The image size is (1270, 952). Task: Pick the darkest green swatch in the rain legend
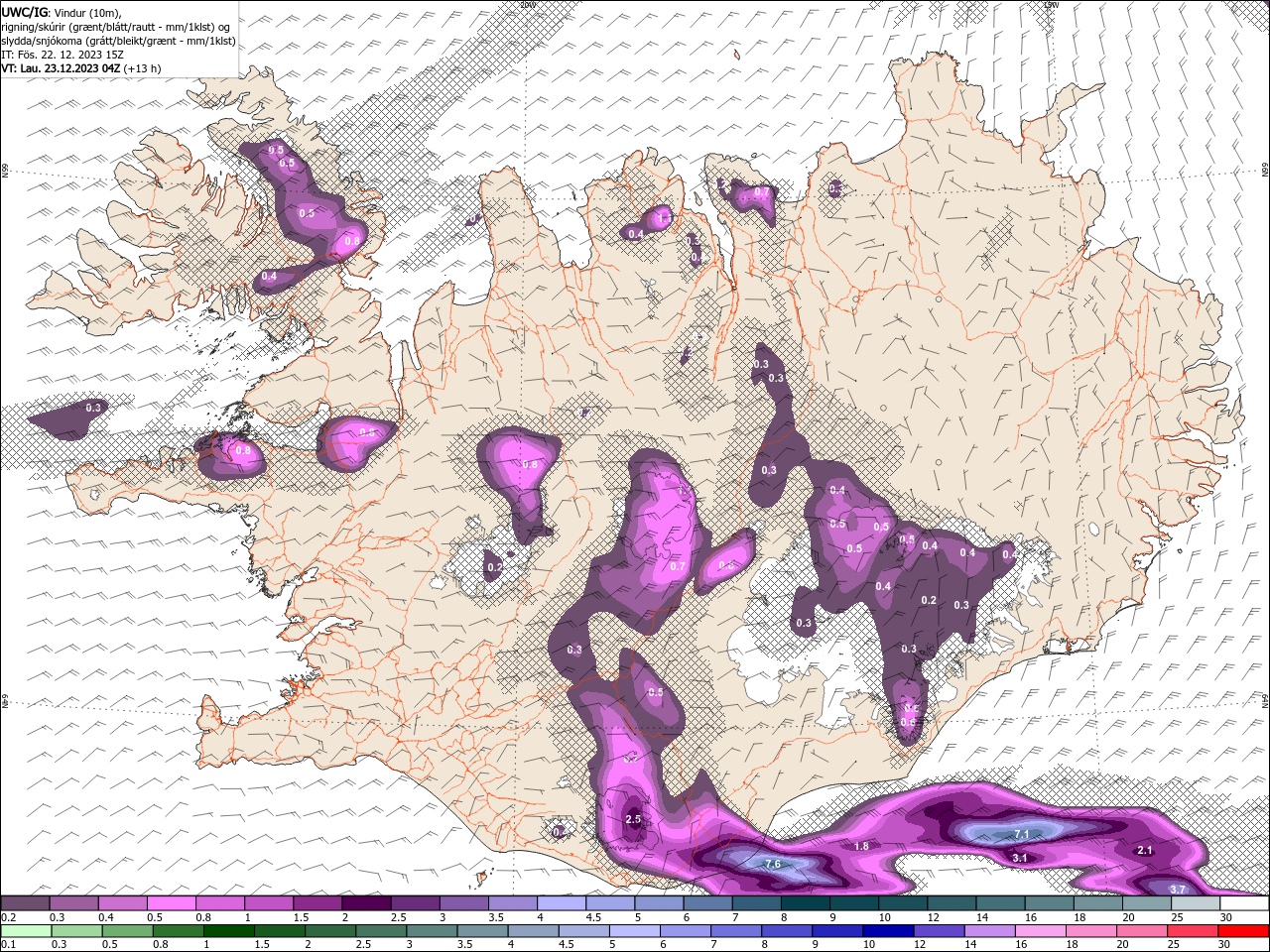tap(229, 931)
